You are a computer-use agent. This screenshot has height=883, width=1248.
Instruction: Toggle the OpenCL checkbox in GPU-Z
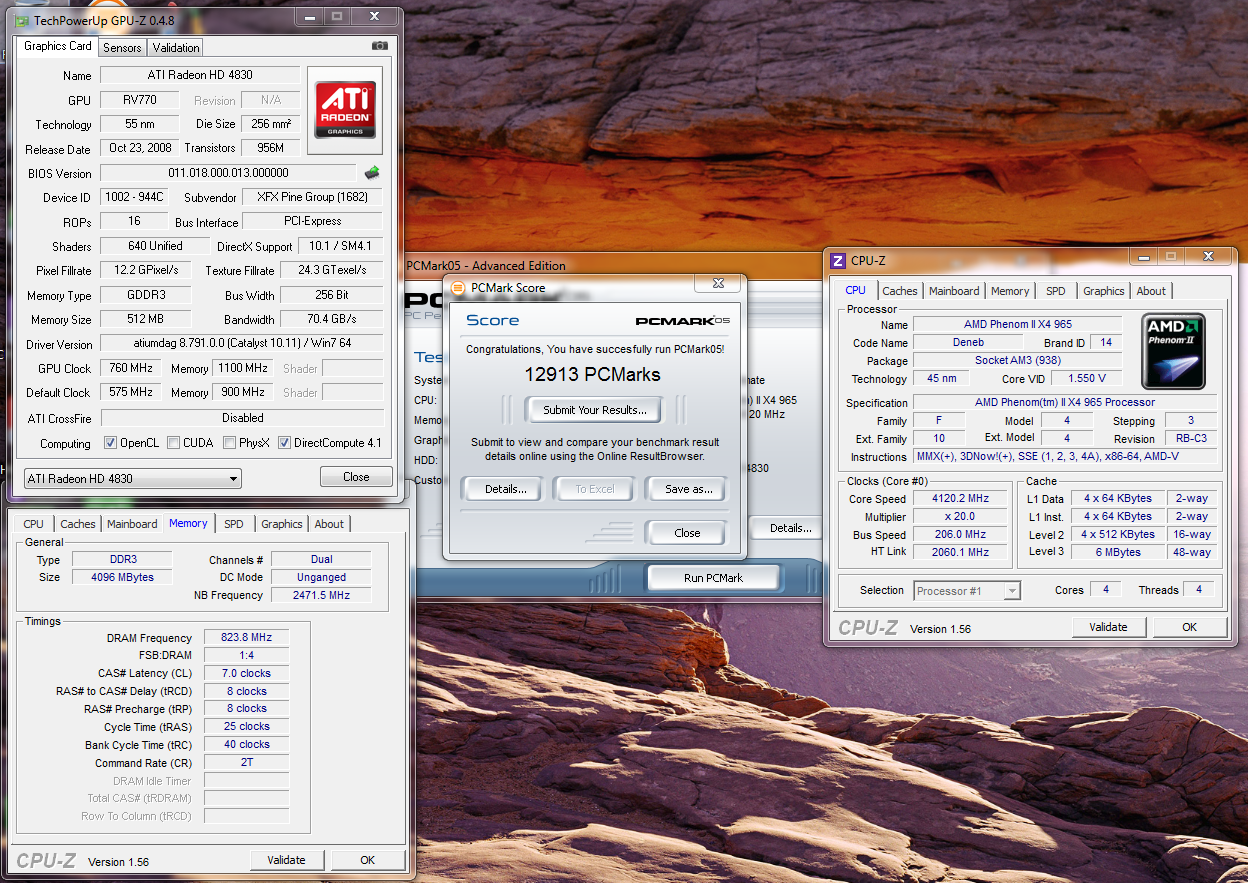[111, 443]
